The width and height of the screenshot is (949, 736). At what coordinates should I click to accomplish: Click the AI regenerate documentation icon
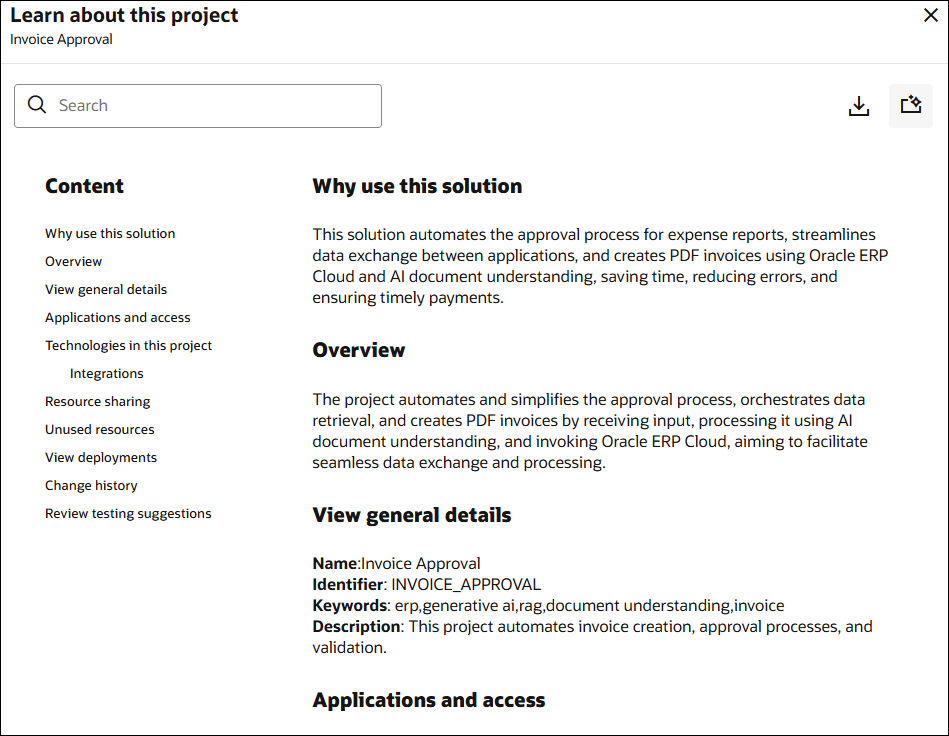coord(910,105)
